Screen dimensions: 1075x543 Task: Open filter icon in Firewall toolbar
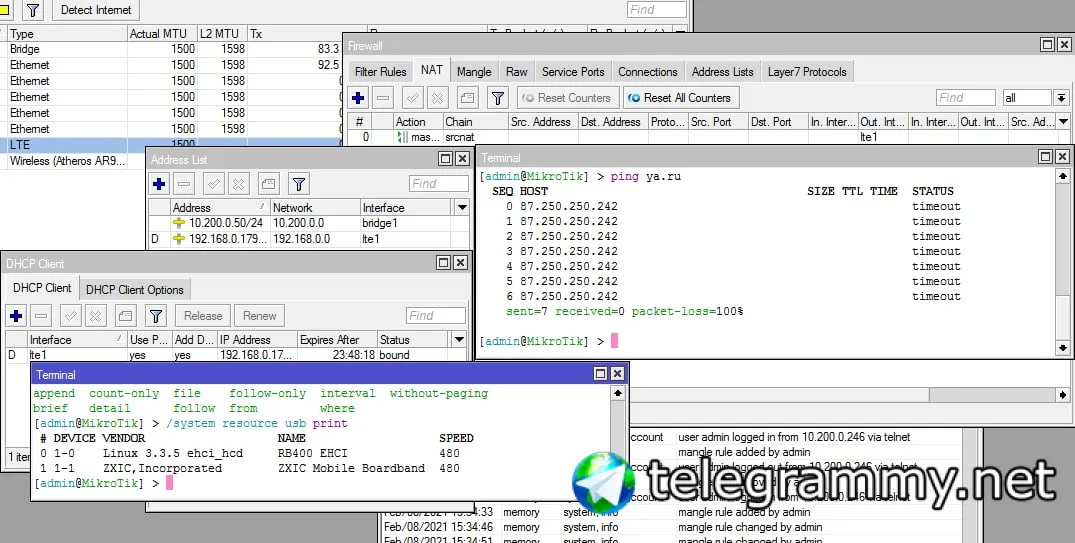[x=498, y=98]
